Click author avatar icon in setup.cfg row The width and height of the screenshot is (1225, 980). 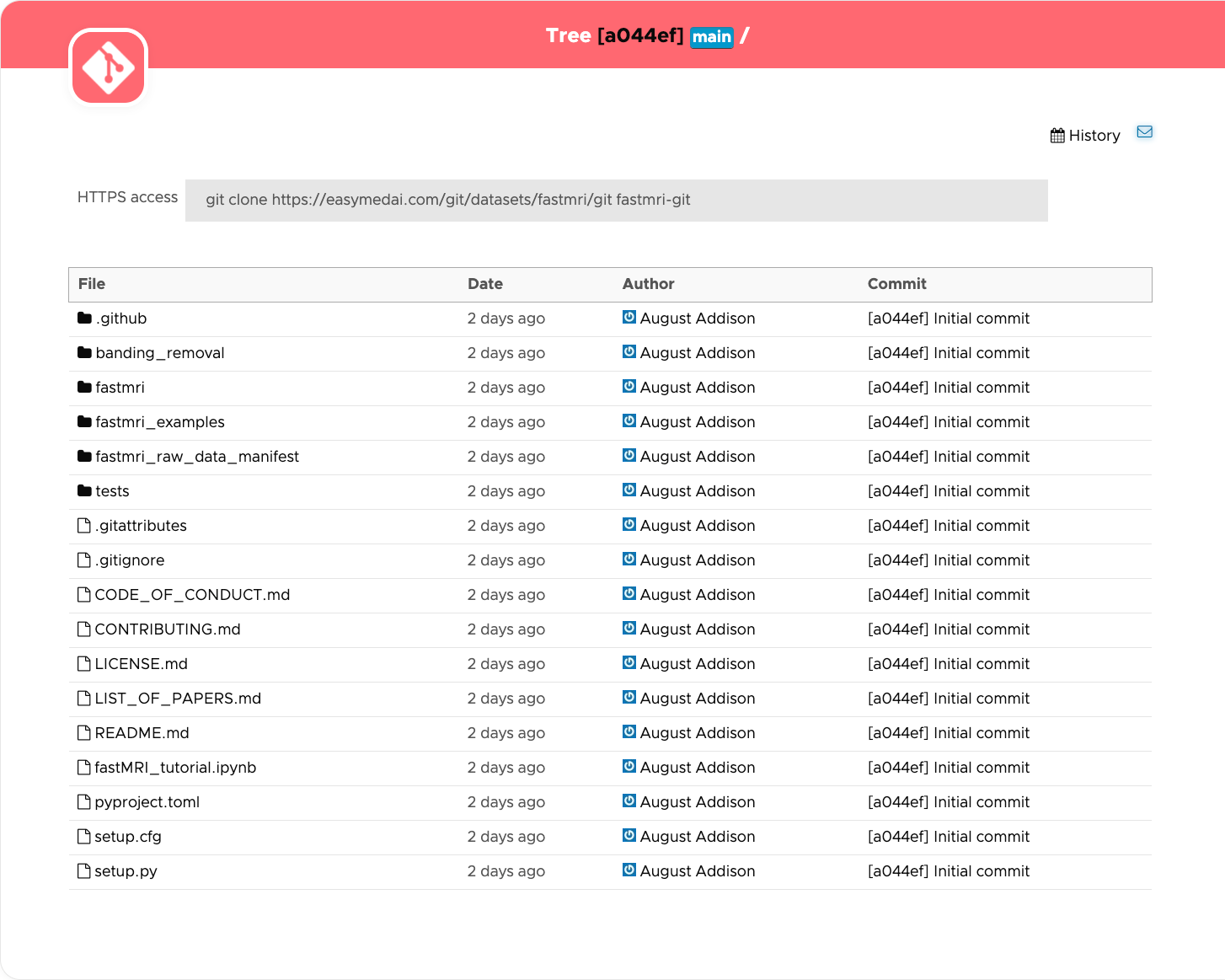pyautogui.click(x=629, y=835)
